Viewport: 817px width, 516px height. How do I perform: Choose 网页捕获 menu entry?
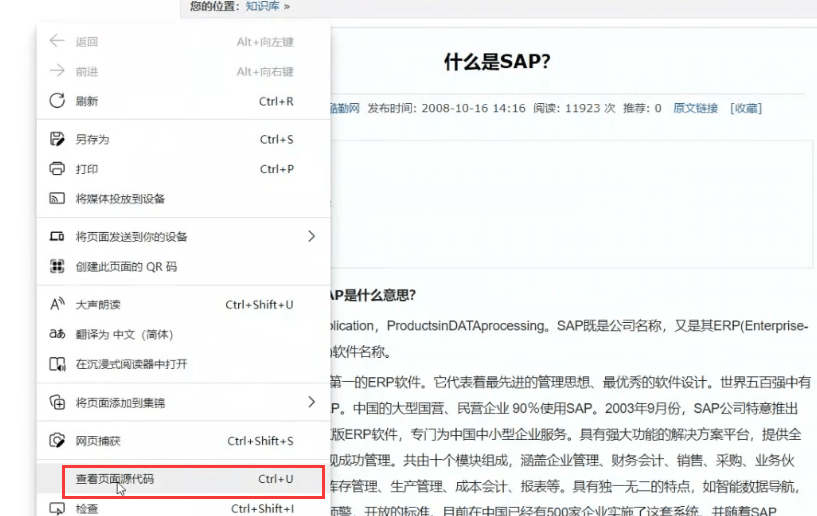point(183,441)
